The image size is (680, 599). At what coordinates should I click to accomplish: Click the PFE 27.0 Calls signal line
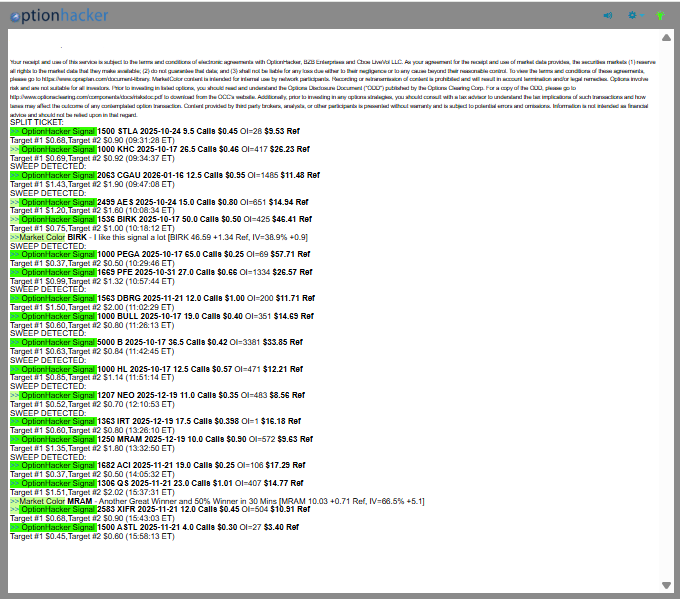pyautogui.click(x=160, y=272)
